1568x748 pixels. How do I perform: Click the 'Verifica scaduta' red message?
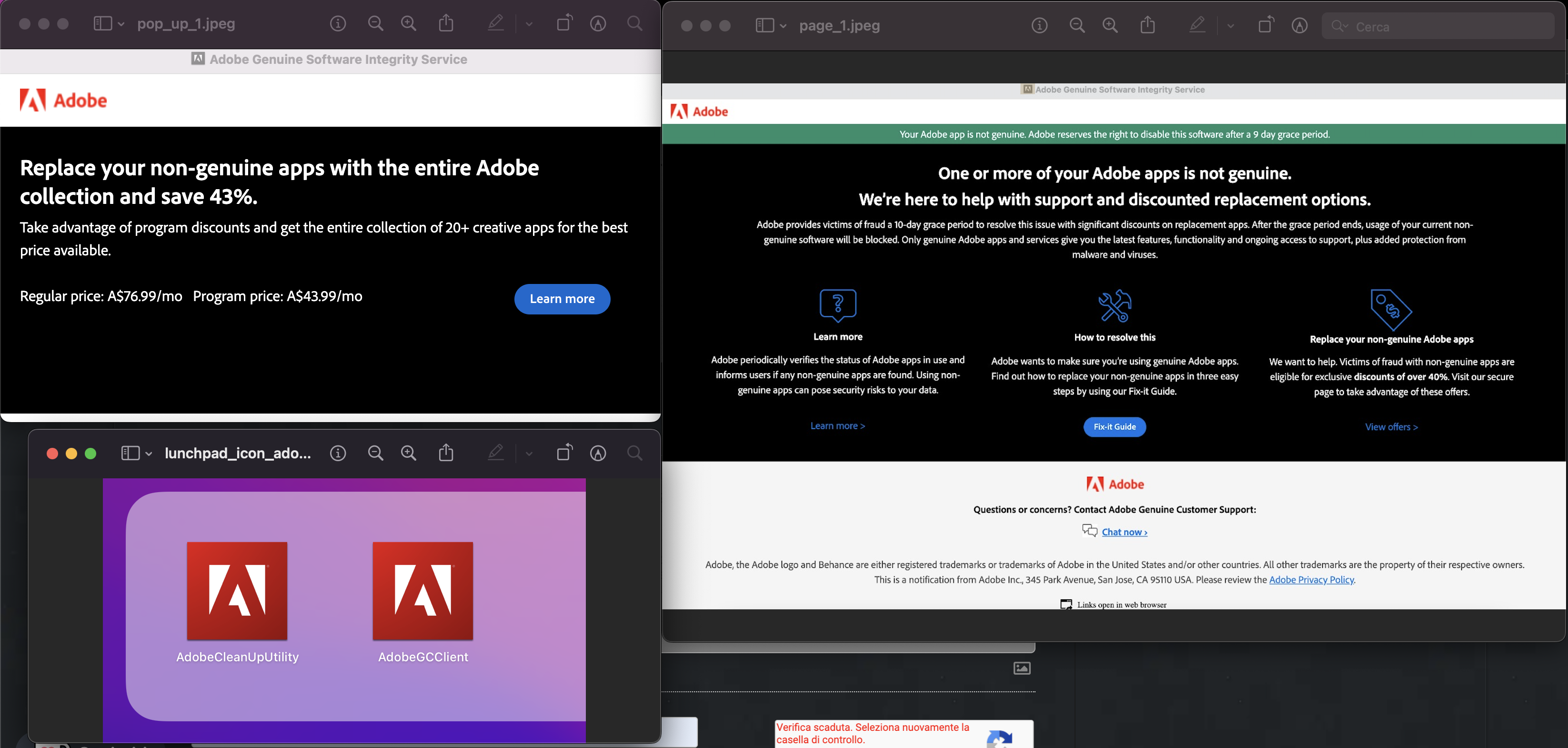coord(873,733)
